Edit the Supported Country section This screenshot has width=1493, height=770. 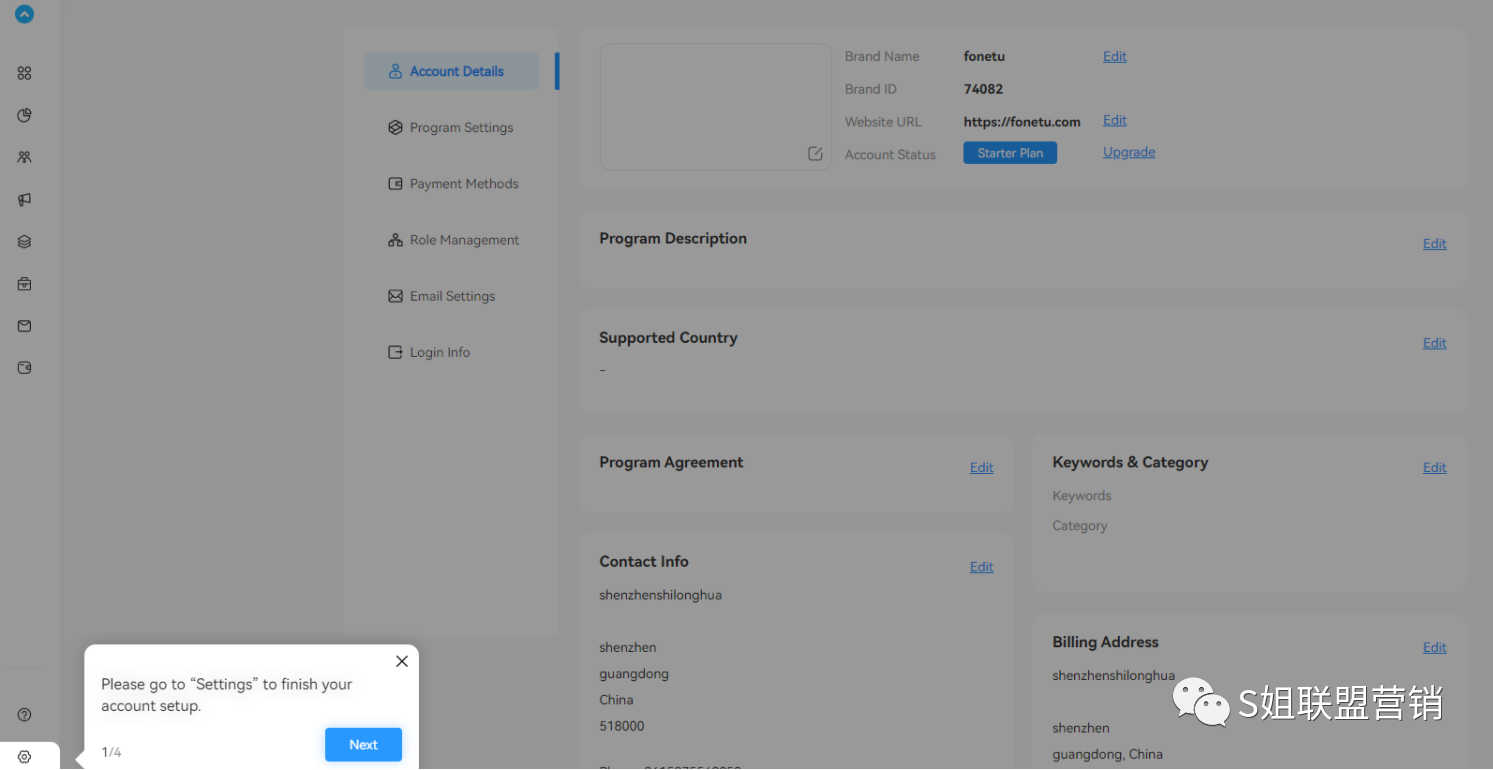[1435, 343]
